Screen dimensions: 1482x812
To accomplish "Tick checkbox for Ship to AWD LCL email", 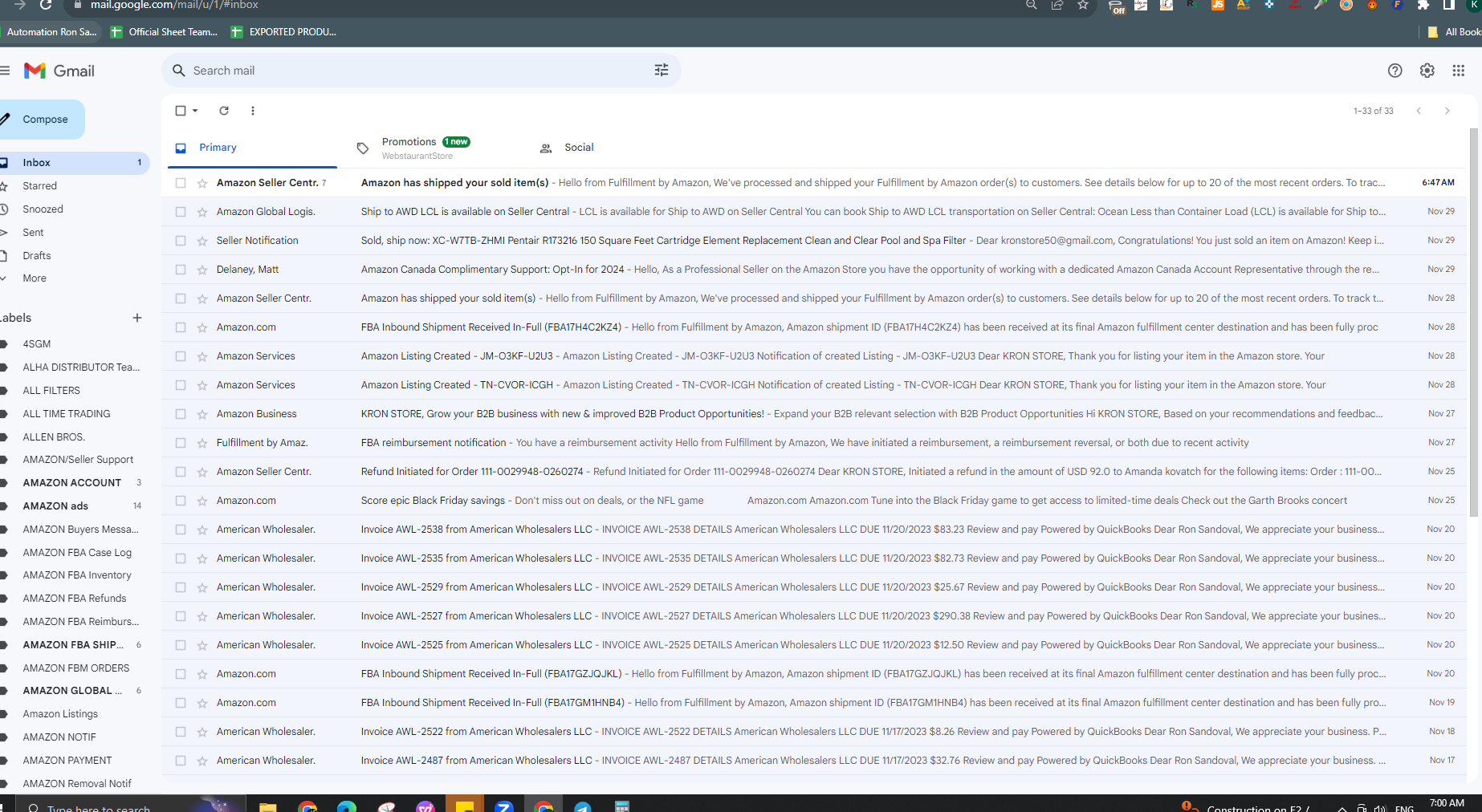I will coord(181,212).
